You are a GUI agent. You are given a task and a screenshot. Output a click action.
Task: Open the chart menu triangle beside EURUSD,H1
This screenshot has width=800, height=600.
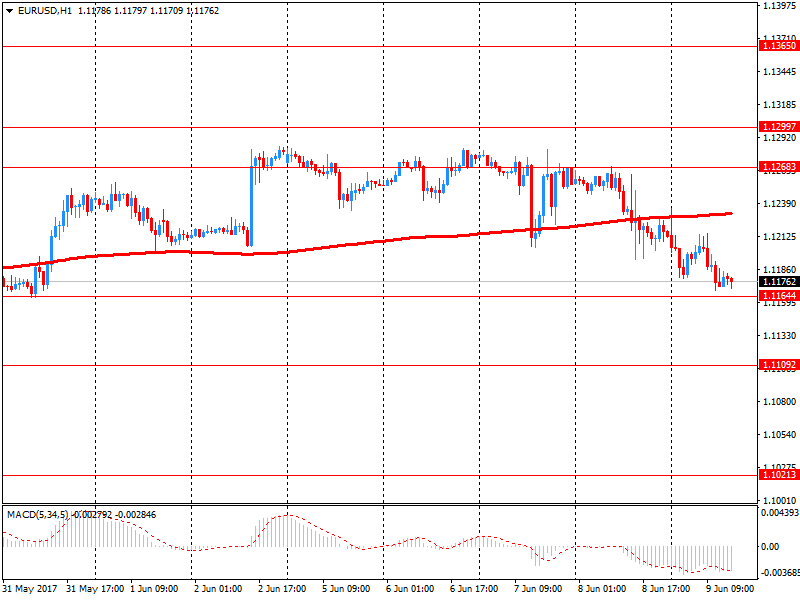(x=9, y=11)
